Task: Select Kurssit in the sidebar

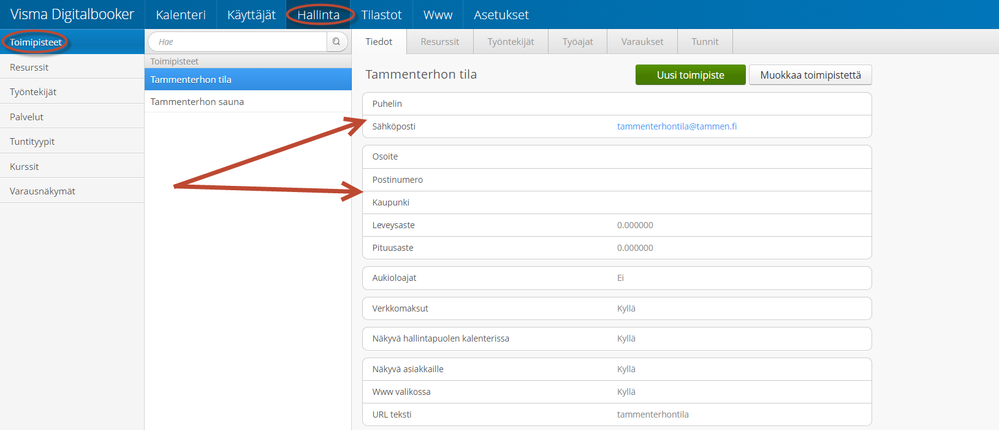Action: pos(72,166)
